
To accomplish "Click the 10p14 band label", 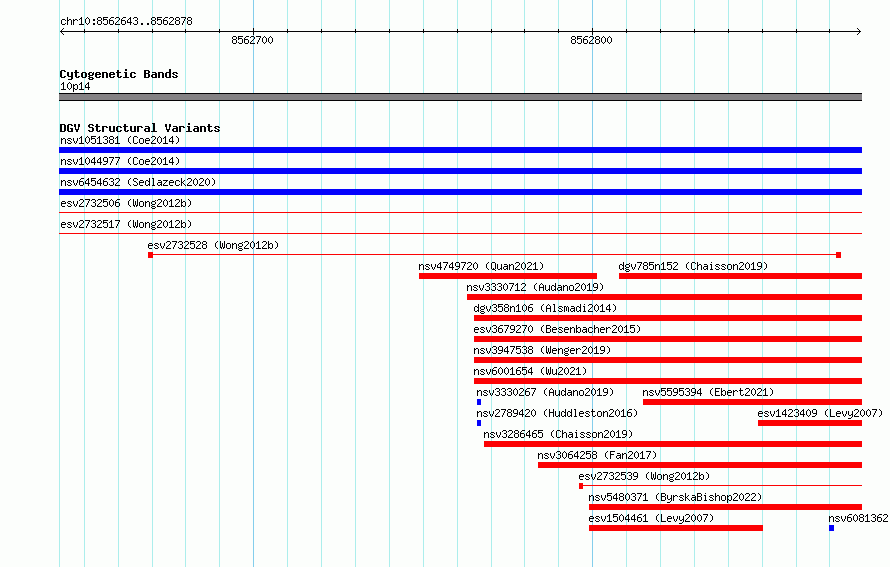I will click(x=75, y=86).
